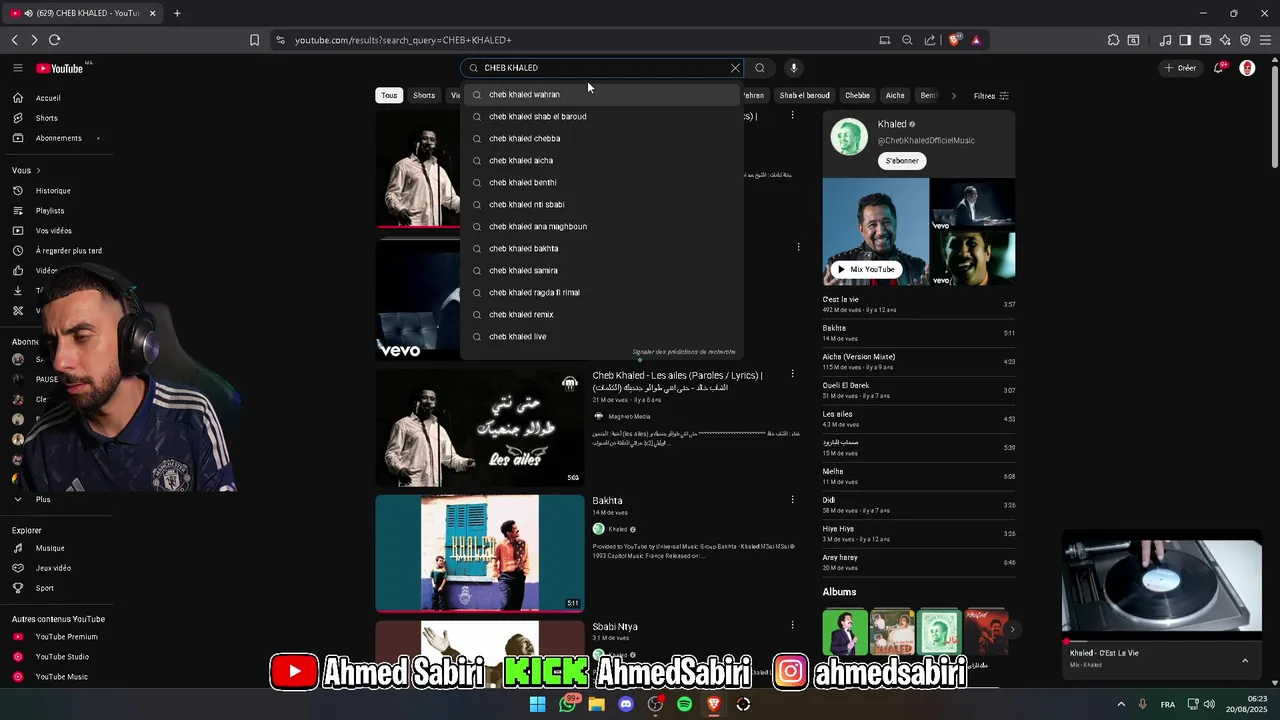Play the Mix YouTube button

coord(866,269)
